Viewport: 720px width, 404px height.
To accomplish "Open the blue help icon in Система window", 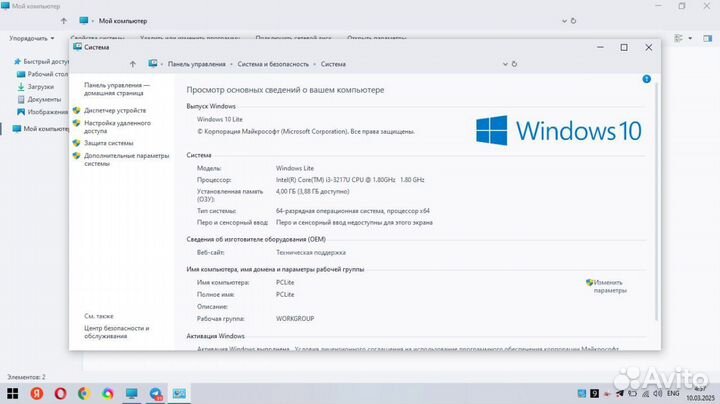I will (x=647, y=79).
